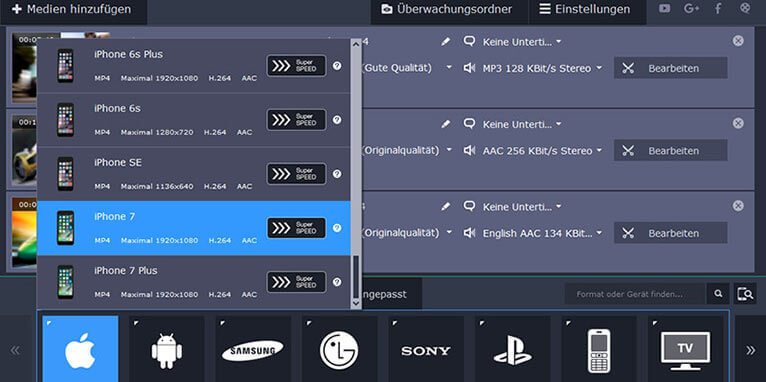Select iPhone 6s Plus preset

pyautogui.click(x=193, y=66)
